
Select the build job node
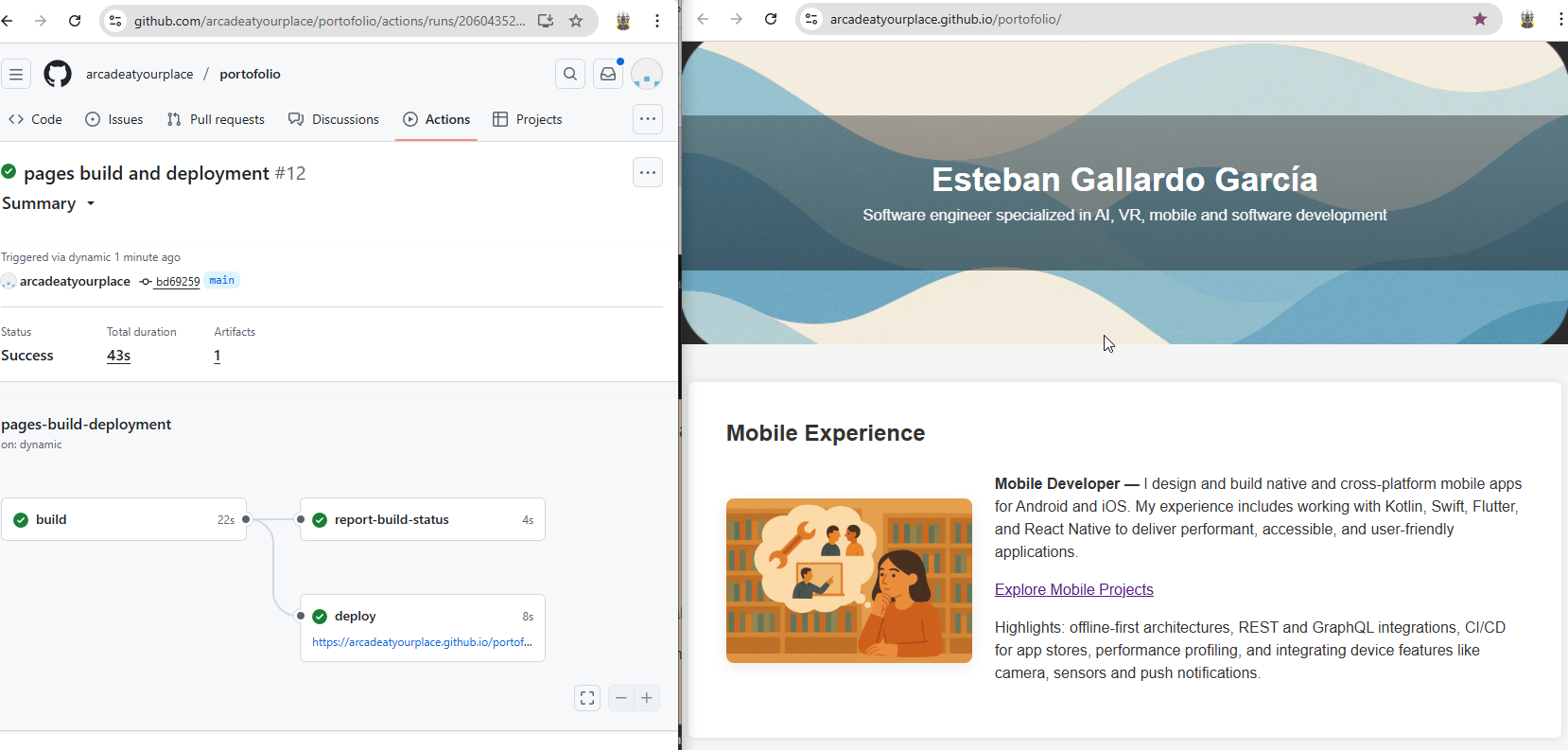pyautogui.click(x=124, y=519)
